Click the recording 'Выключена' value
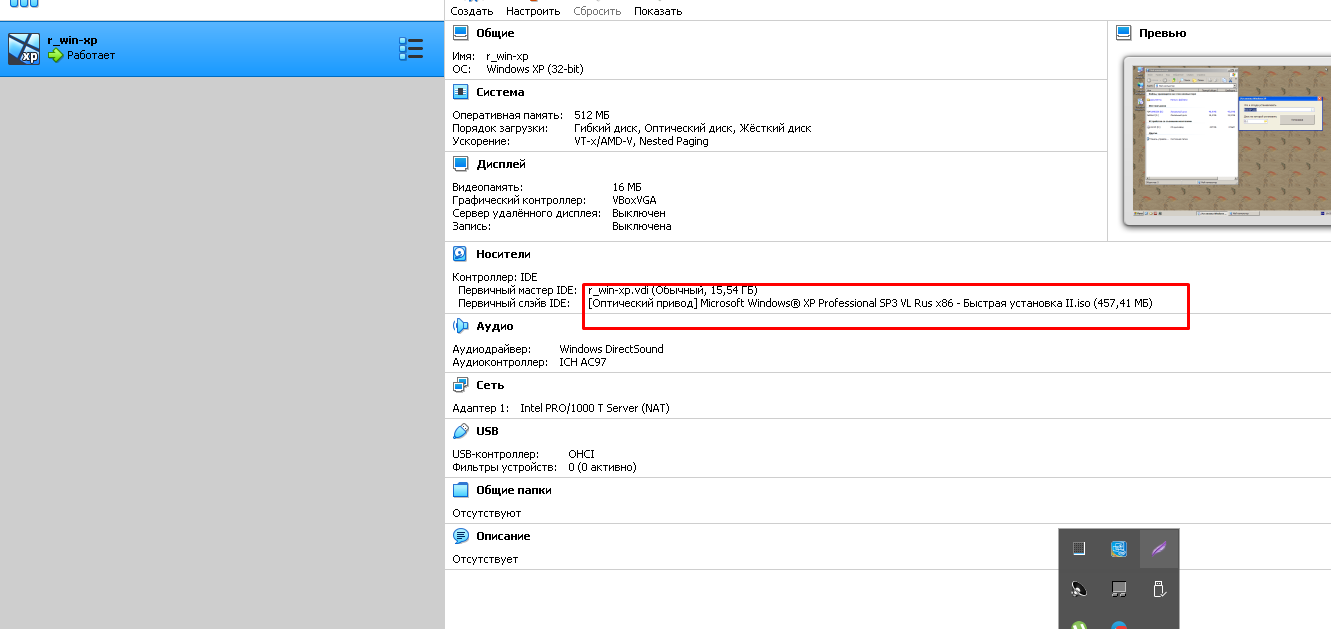 [x=642, y=226]
